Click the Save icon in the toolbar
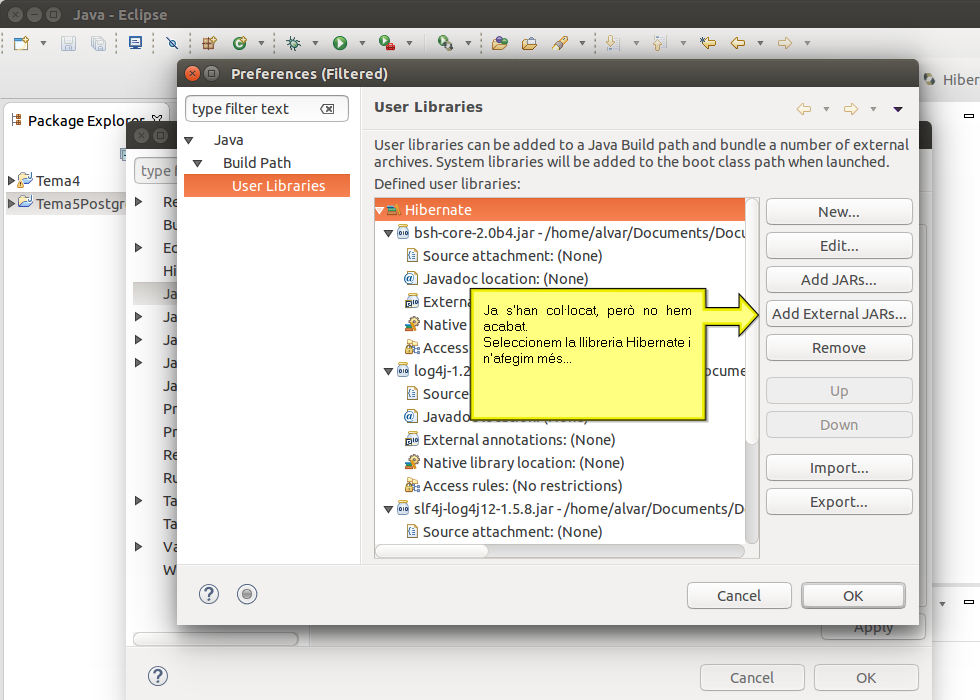The image size is (980, 700). click(x=68, y=43)
